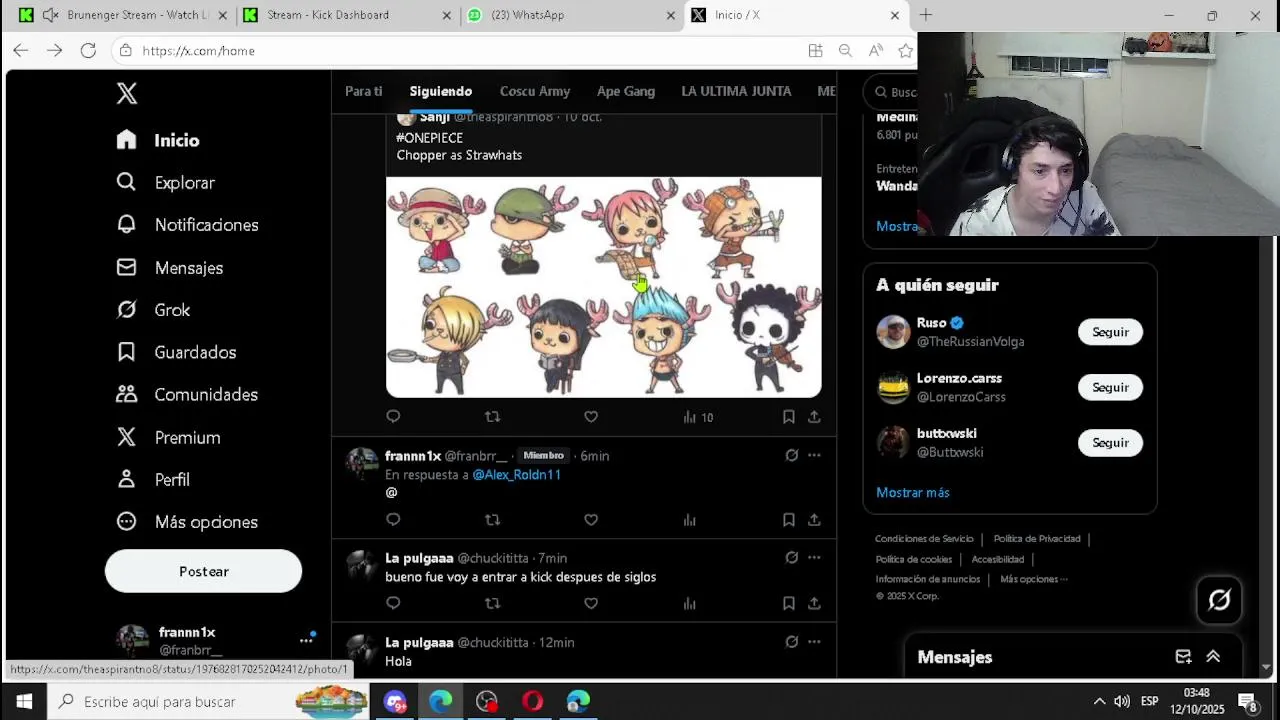Expand the Mensajes drawer
Viewport: 1280px width, 720px height.
click(1213, 657)
